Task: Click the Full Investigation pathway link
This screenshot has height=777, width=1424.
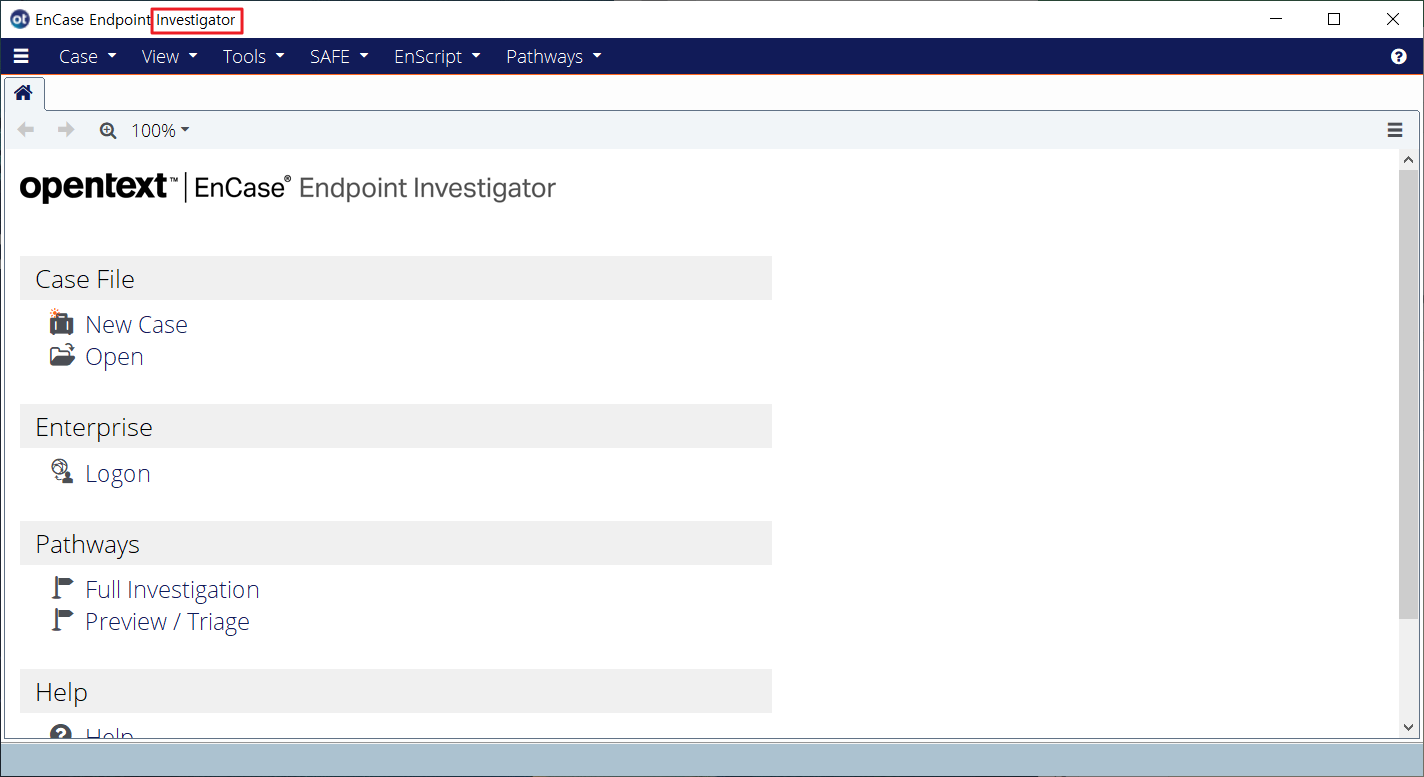Action: [x=172, y=590]
